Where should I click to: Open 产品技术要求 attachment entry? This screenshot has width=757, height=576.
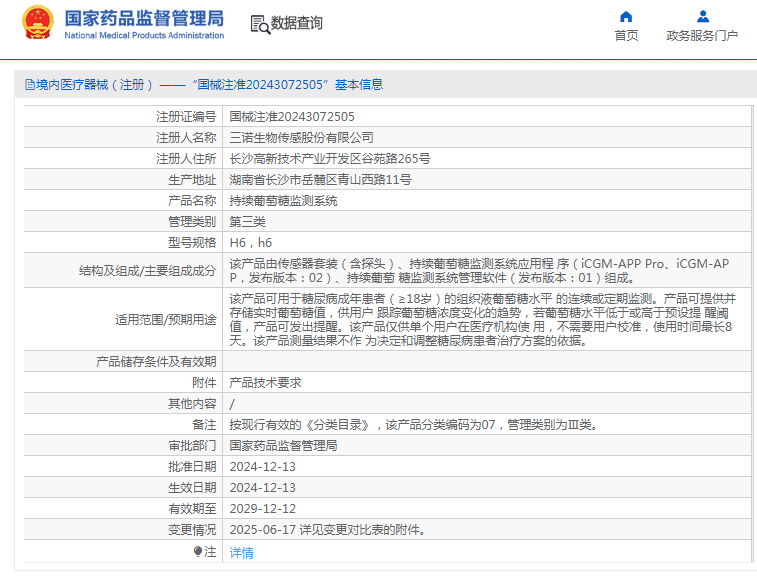pyautogui.click(x=265, y=383)
